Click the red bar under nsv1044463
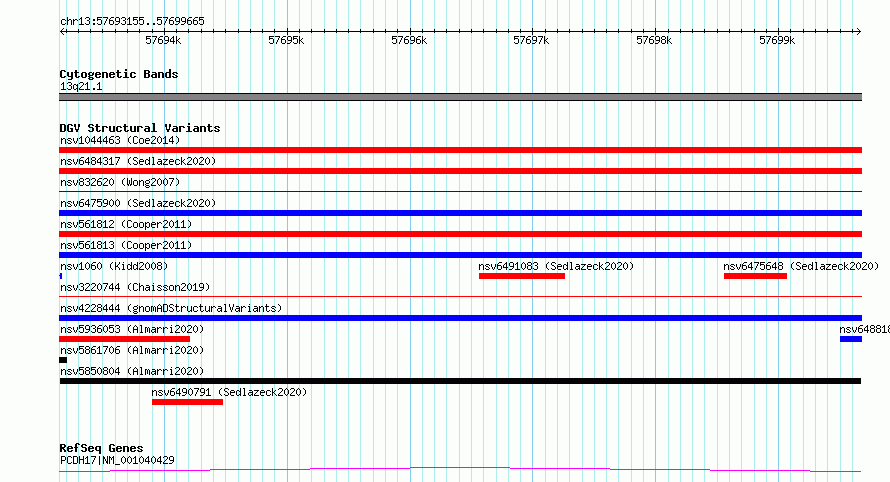Screen dimensions: 890x482 460,150
